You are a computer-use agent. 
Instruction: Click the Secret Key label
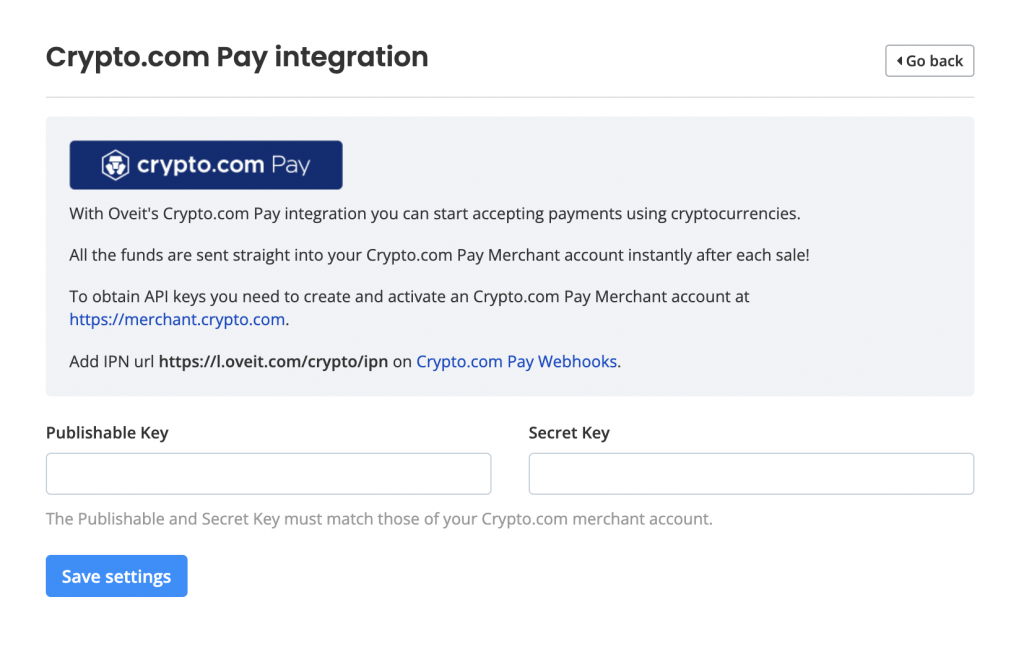point(569,432)
